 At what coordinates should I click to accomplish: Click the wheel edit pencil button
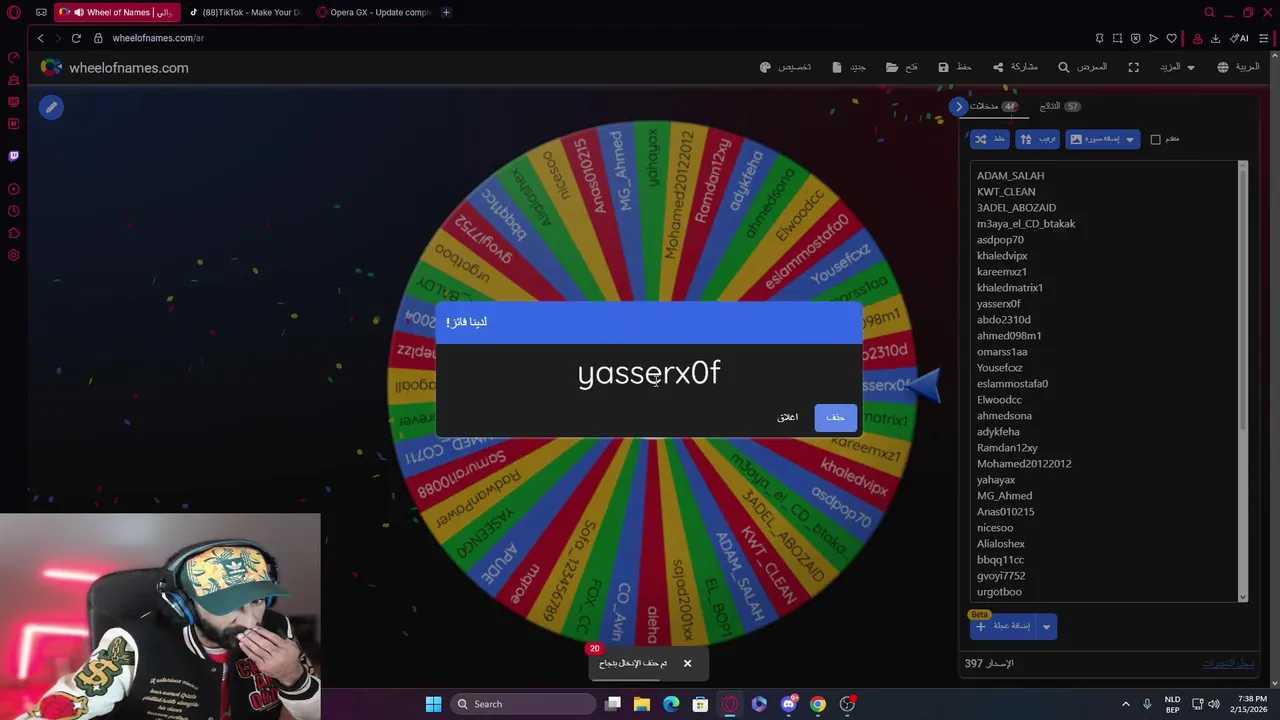[51, 107]
